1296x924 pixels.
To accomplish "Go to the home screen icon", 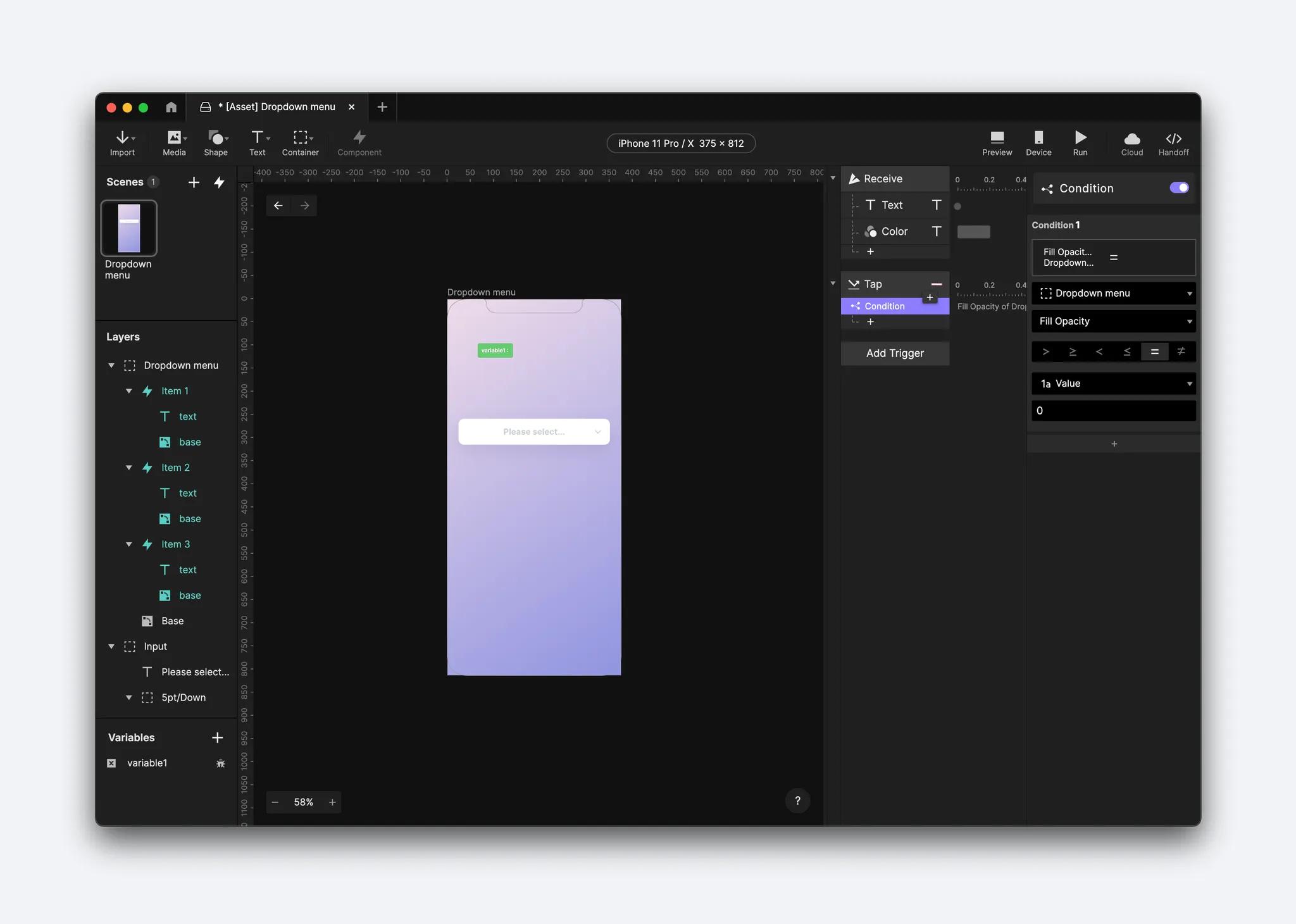I will click(x=171, y=107).
